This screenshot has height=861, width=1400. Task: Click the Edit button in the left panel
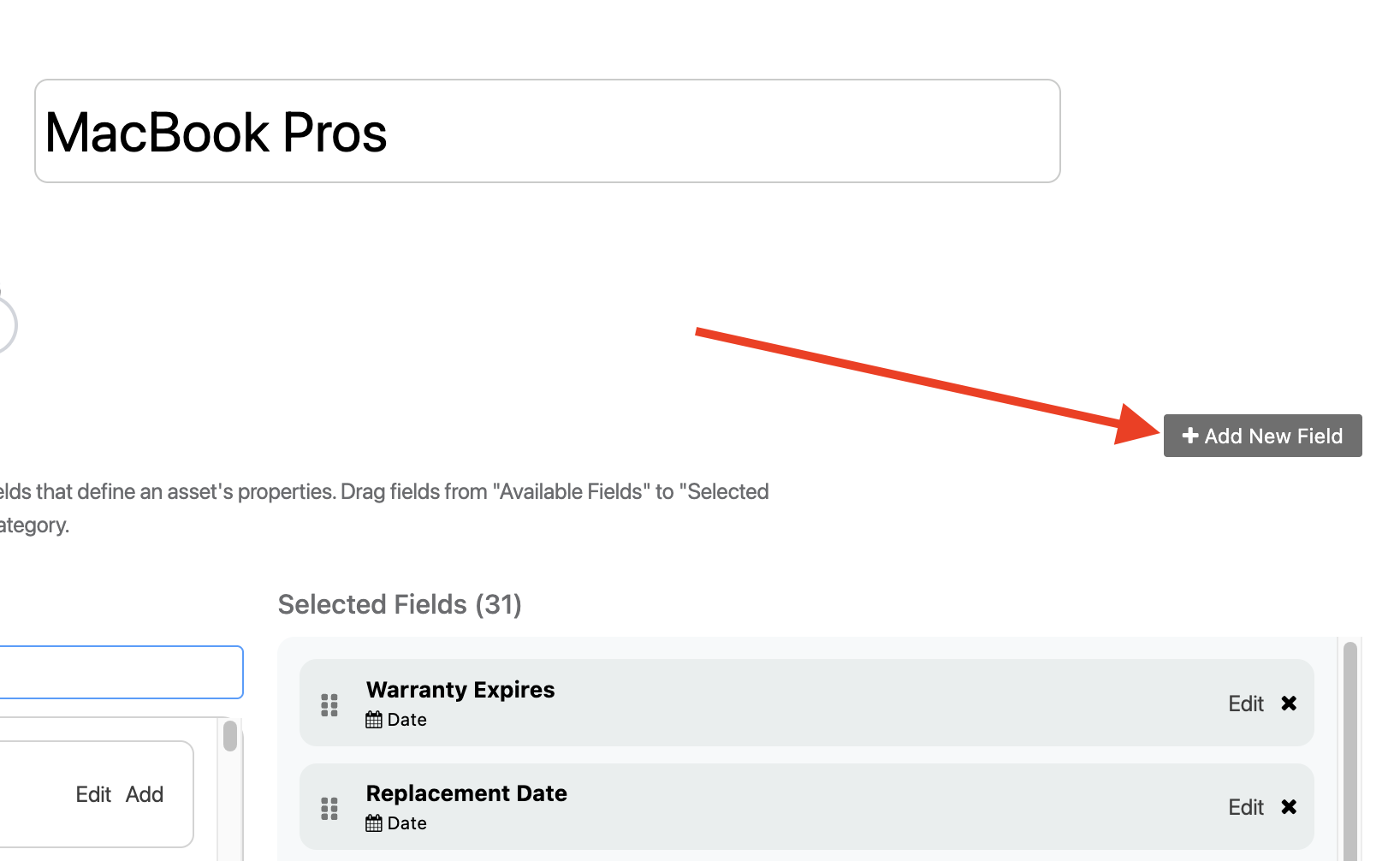92,794
